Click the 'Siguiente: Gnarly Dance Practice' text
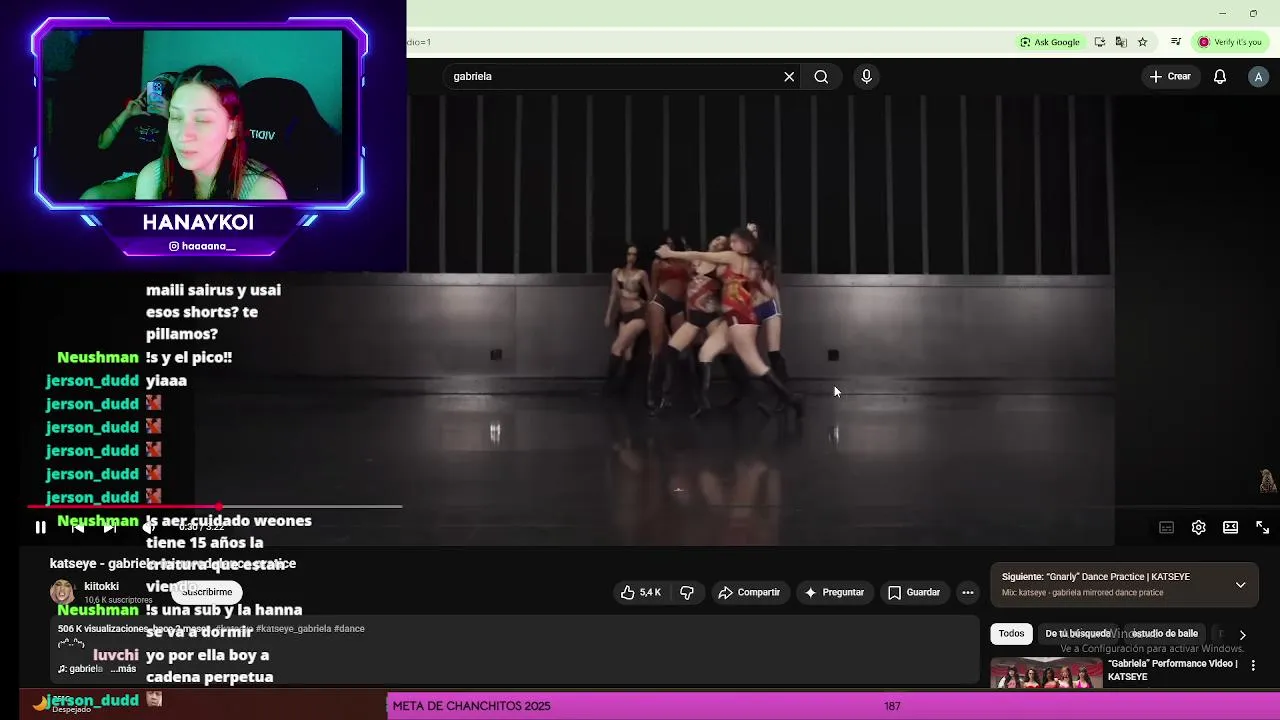This screenshot has height=720, width=1280. point(1096,577)
